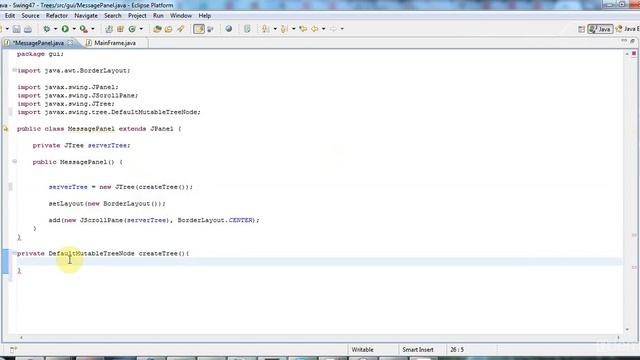Open the Debug dropdown arrow
Viewport: 640px width, 360px height.
[x=55, y=29]
